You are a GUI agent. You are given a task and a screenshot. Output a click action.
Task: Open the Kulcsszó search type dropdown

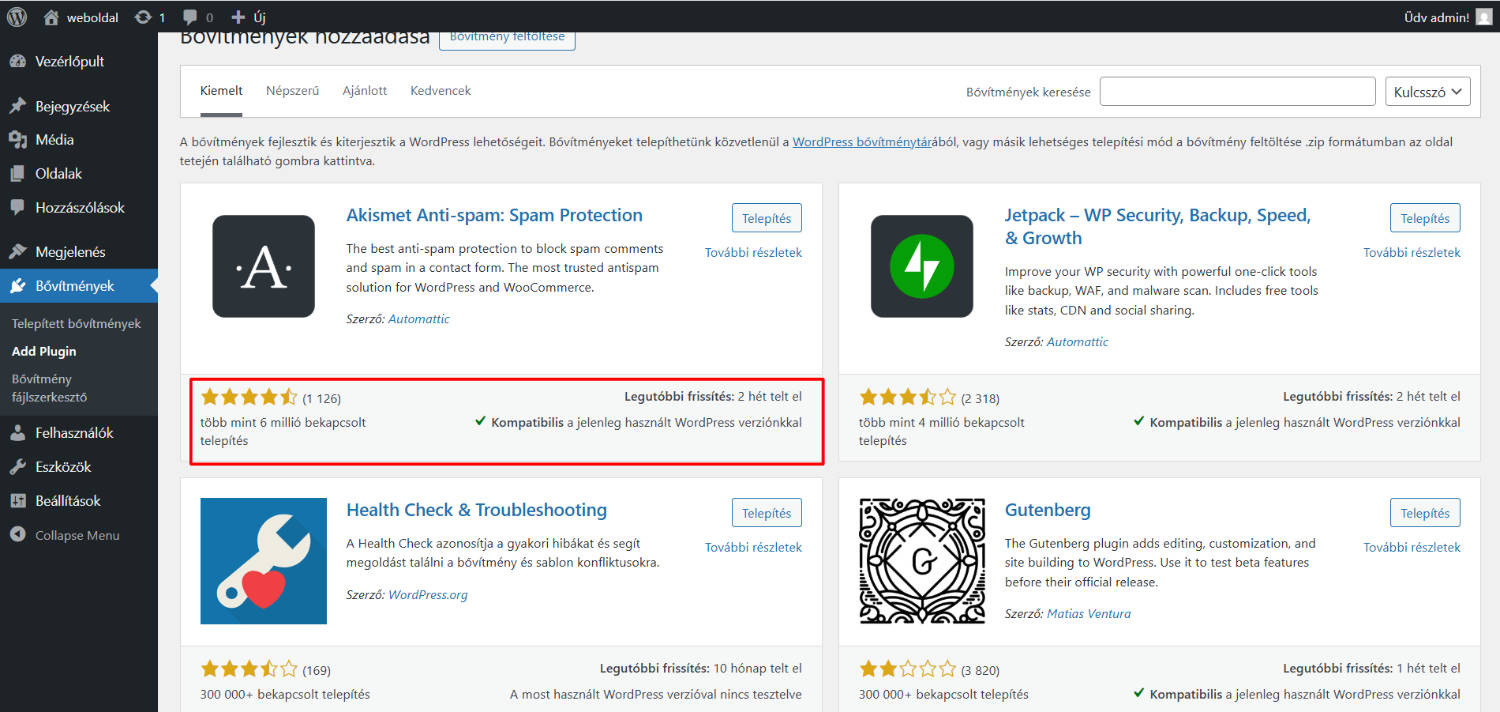coord(1428,91)
